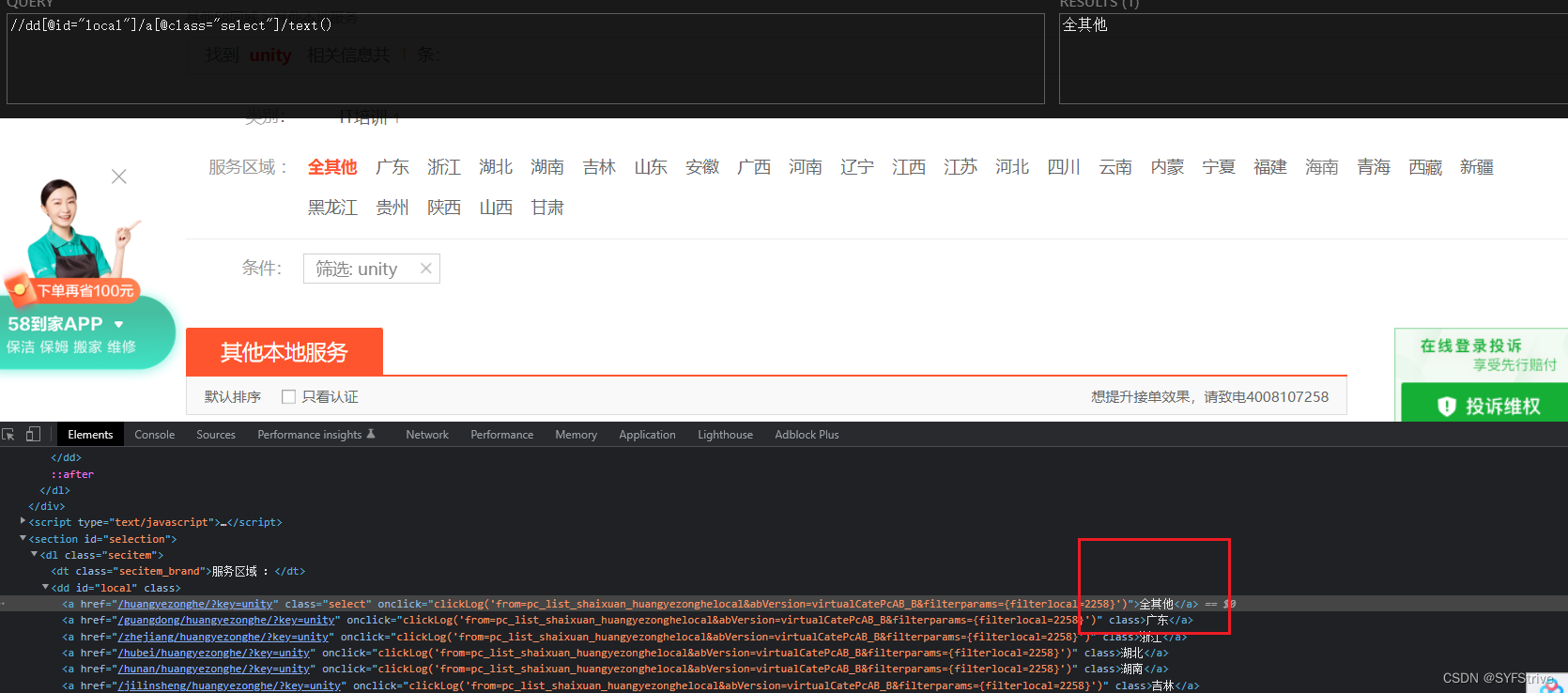Select the 湖北 region link
This screenshot has width=1568, height=693.
click(x=496, y=167)
